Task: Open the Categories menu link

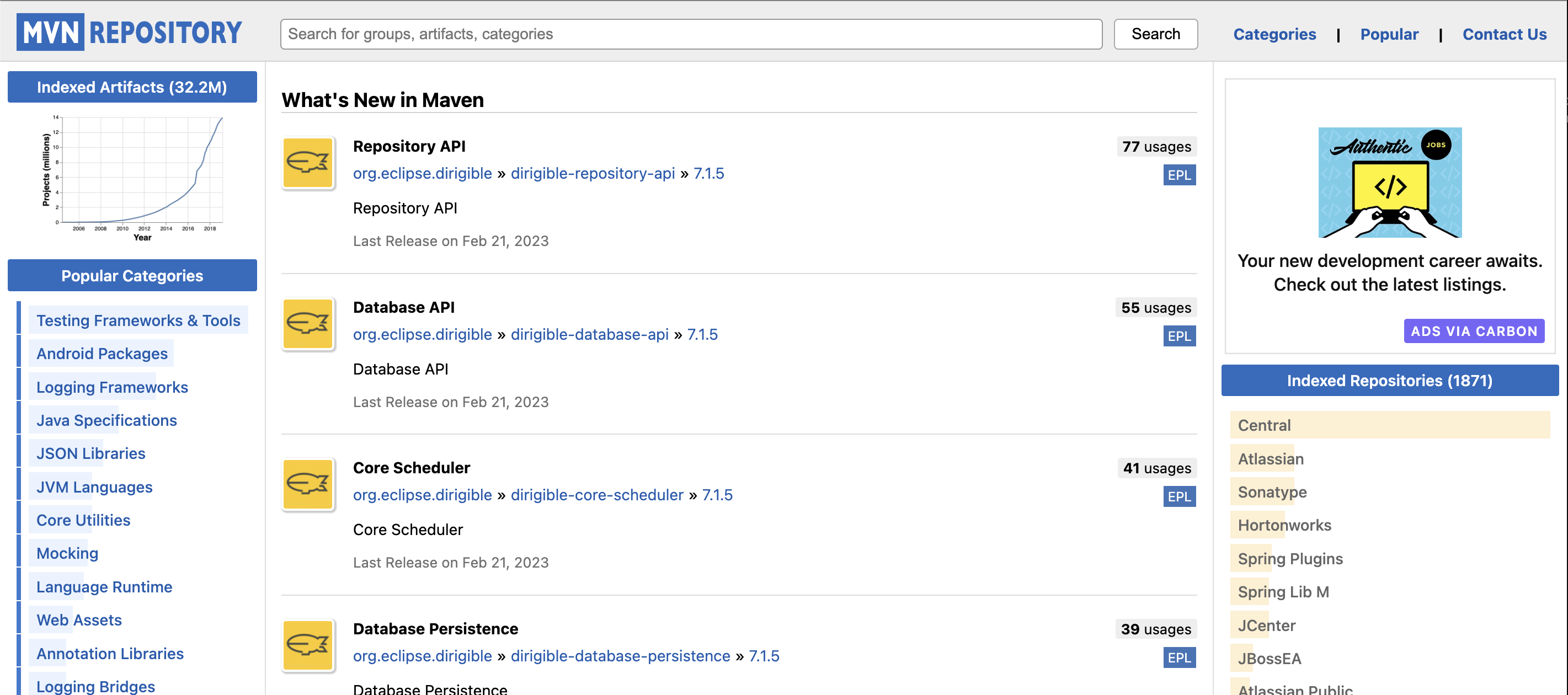Action: coord(1274,34)
